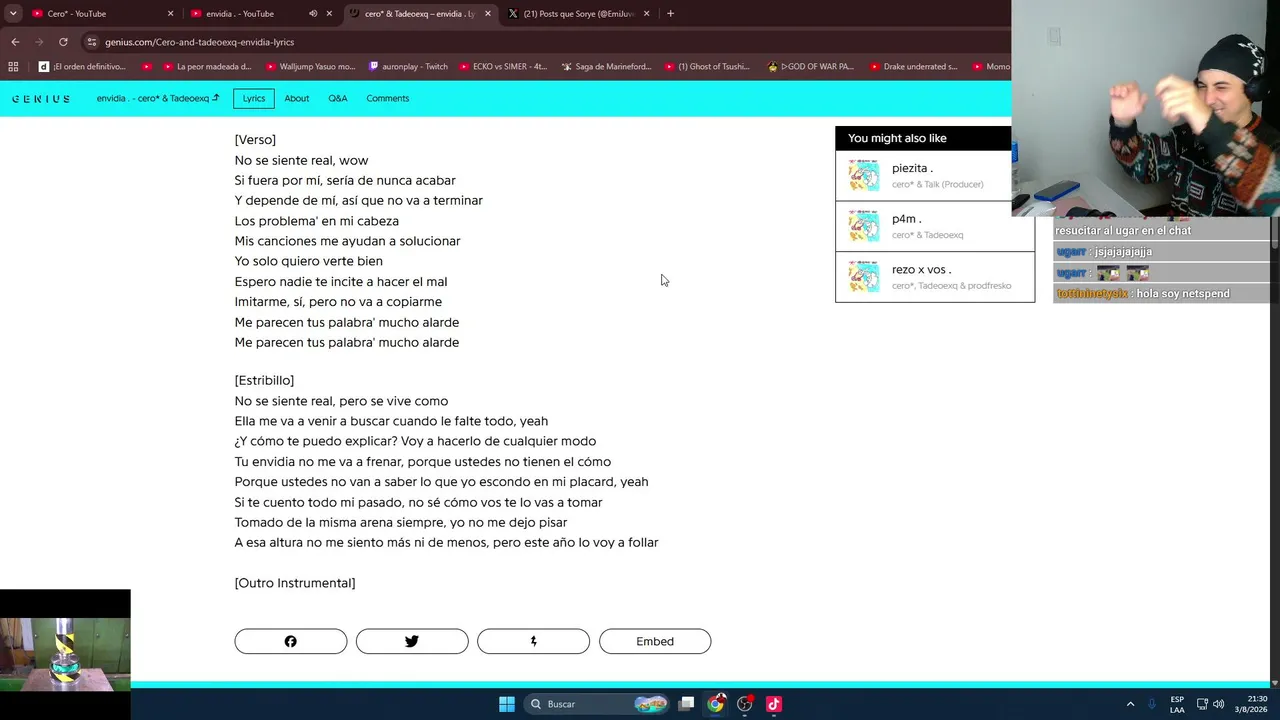
Task: Open the Q&A section
Action: pyautogui.click(x=338, y=98)
